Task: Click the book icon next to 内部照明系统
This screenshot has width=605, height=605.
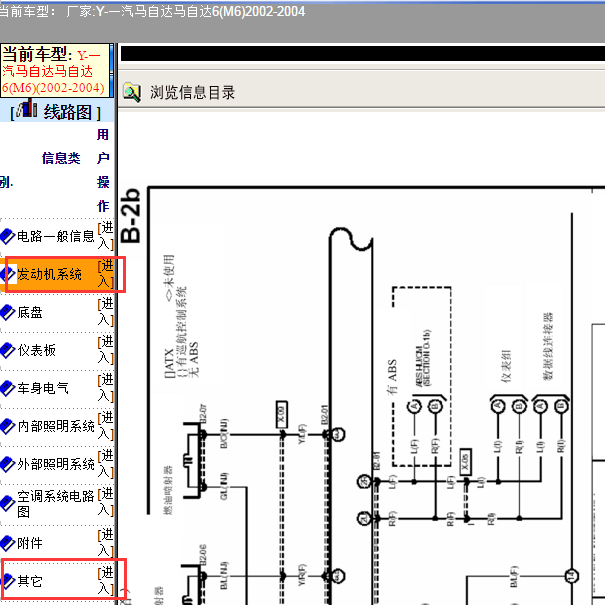Action: point(7,426)
